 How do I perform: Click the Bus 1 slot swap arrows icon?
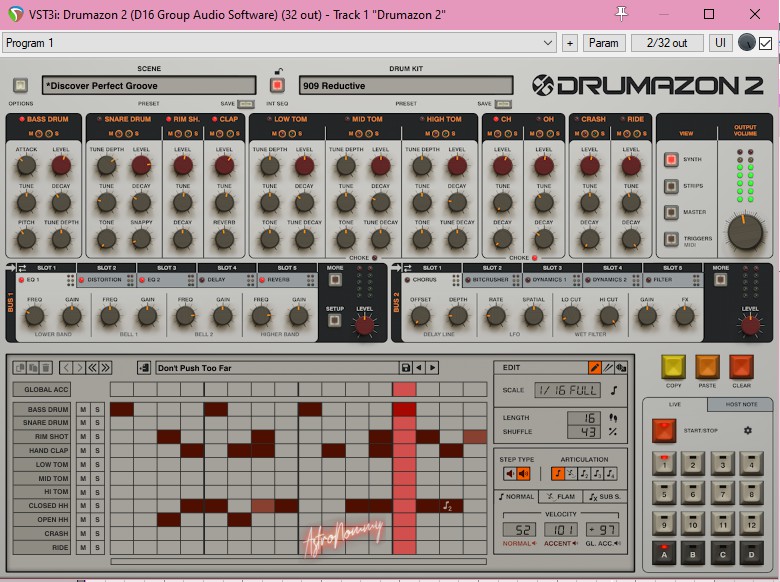click(22, 268)
